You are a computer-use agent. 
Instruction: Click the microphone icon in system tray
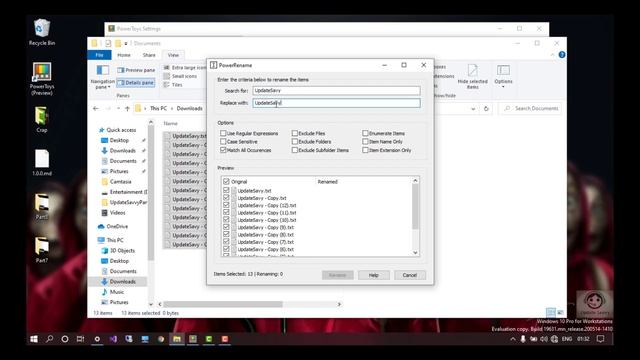coord(523,339)
